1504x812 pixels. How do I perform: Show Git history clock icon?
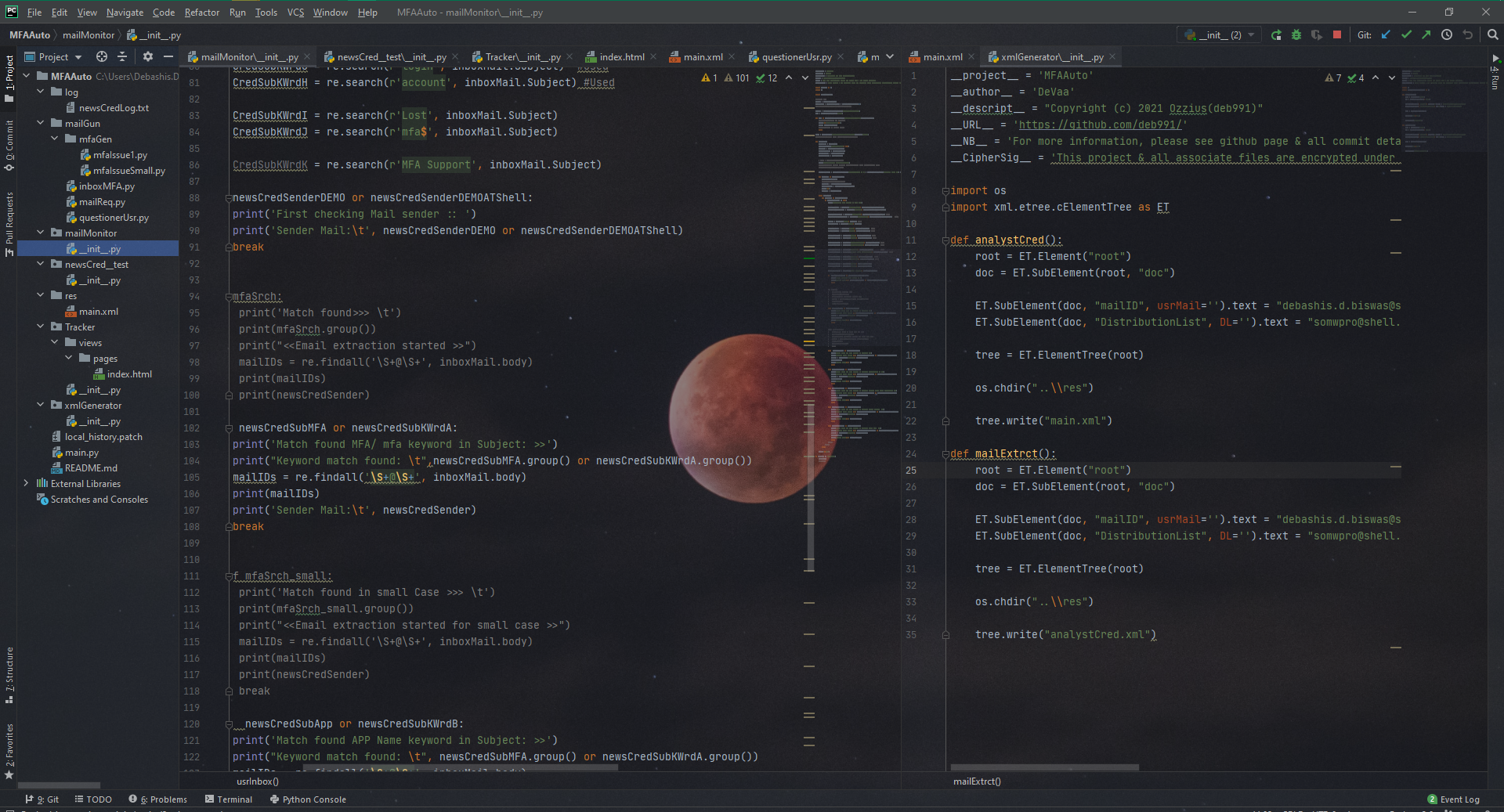[1447, 35]
